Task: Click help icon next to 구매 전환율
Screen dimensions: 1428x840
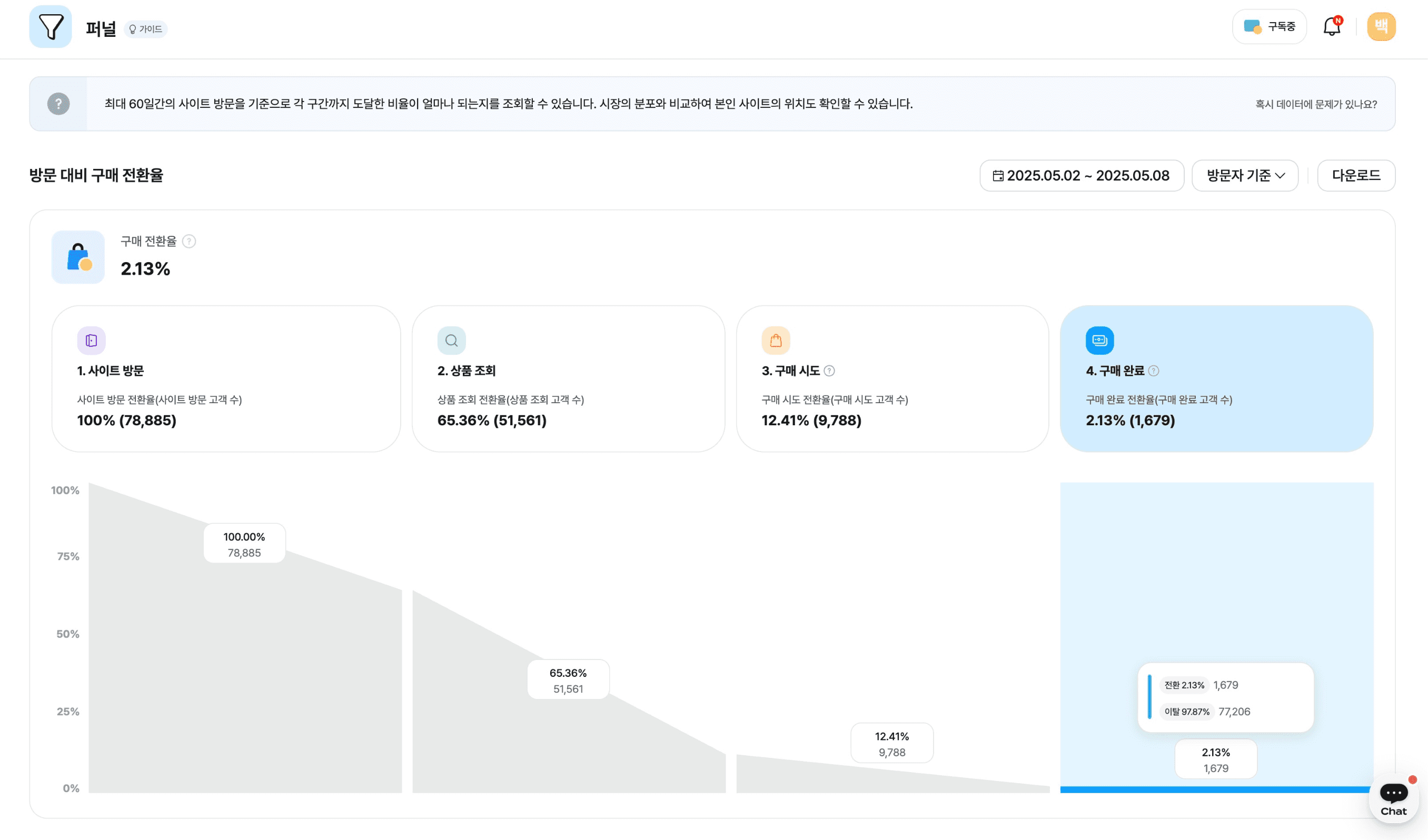Action: (189, 241)
